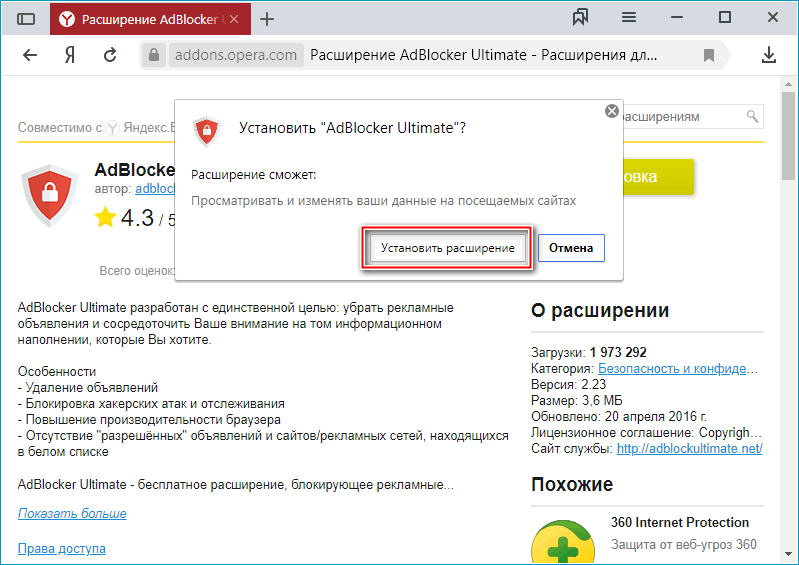Image resolution: width=799 pixels, height=565 pixels.
Task: Reload the page with refresh icon
Action: tap(110, 55)
